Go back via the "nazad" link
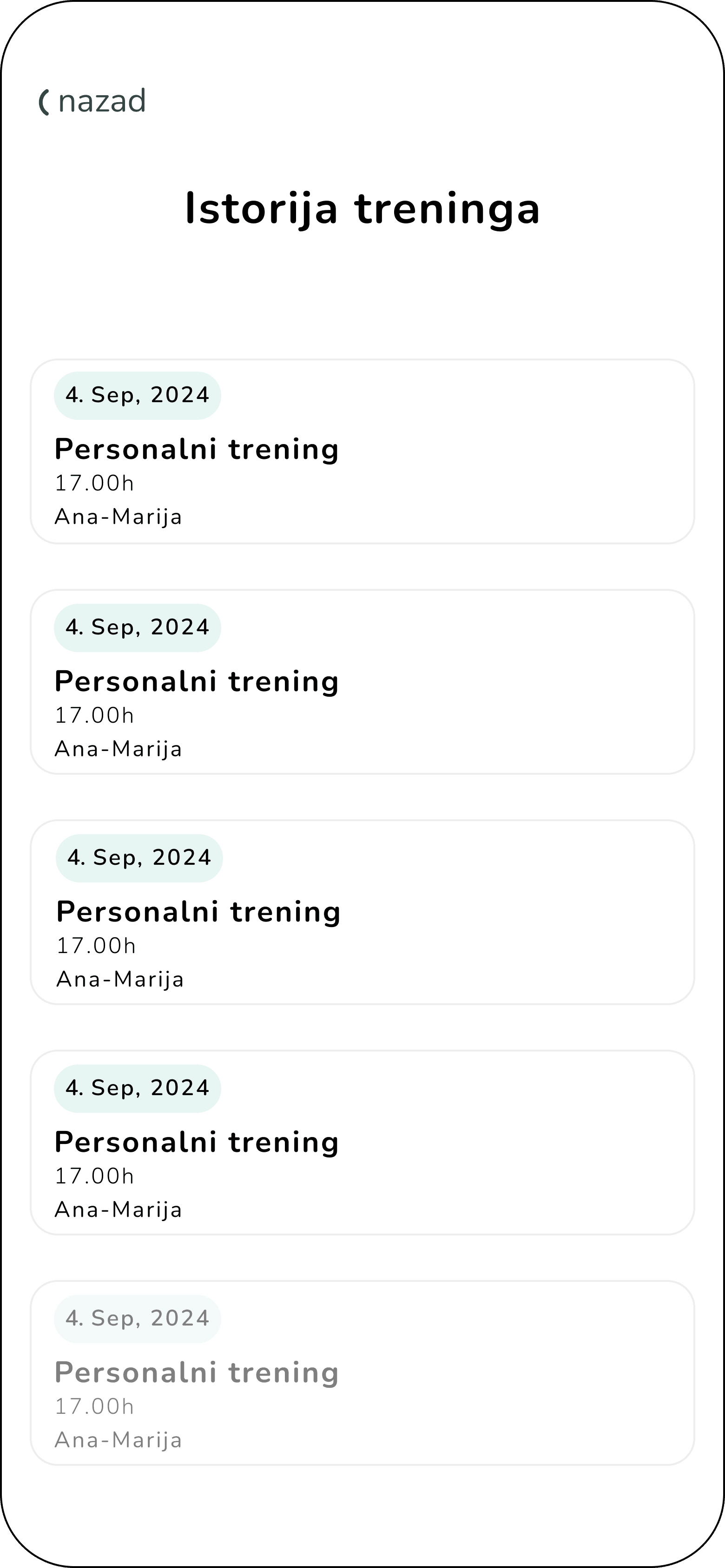This screenshot has height=1568, width=725. (102, 101)
